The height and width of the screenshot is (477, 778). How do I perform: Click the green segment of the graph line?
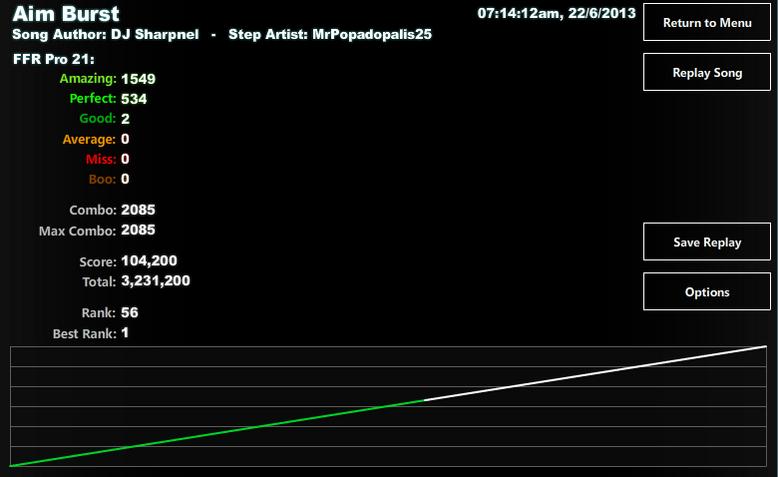(x=217, y=433)
